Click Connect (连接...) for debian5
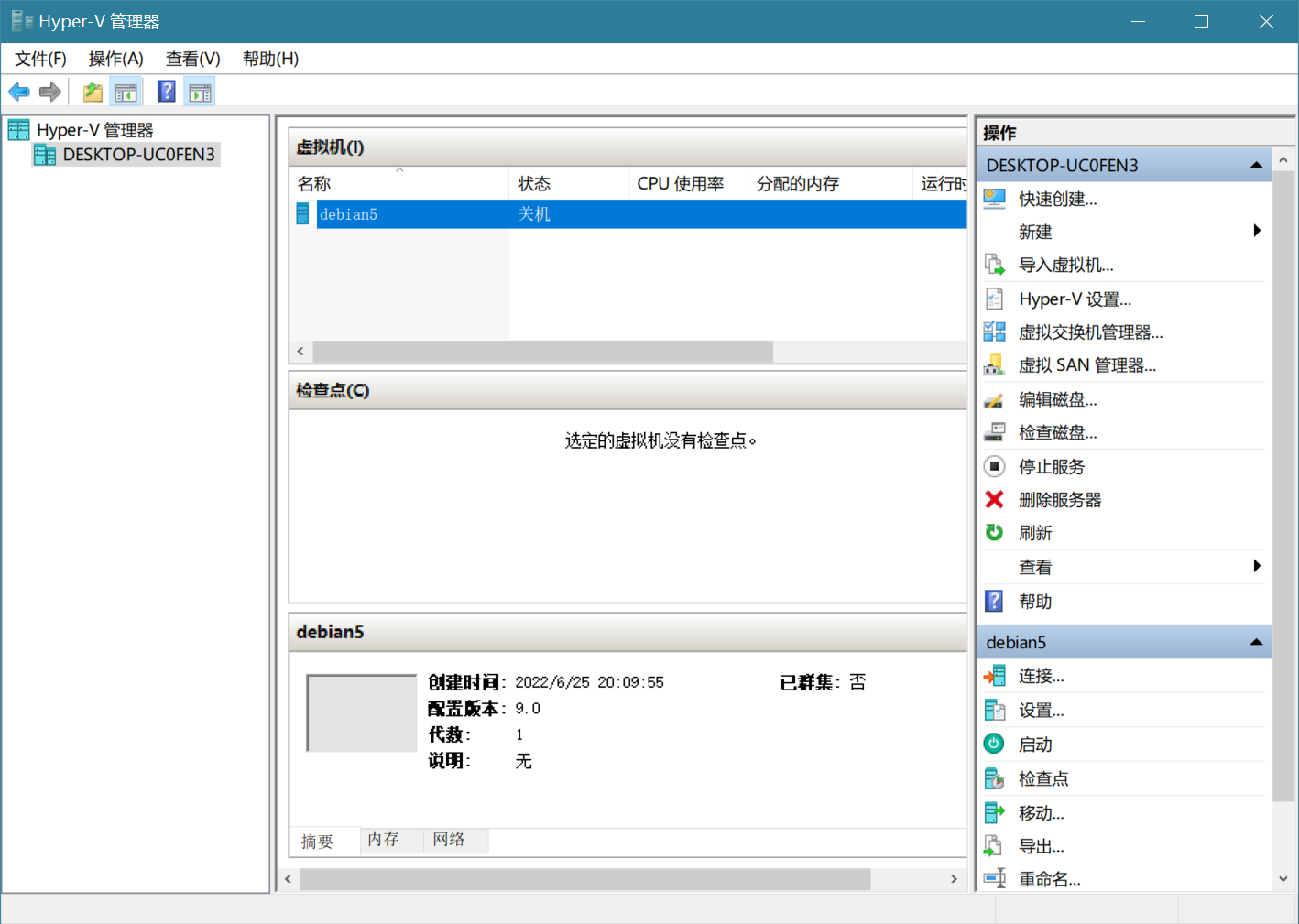The height and width of the screenshot is (924, 1299). [1041, 677]
